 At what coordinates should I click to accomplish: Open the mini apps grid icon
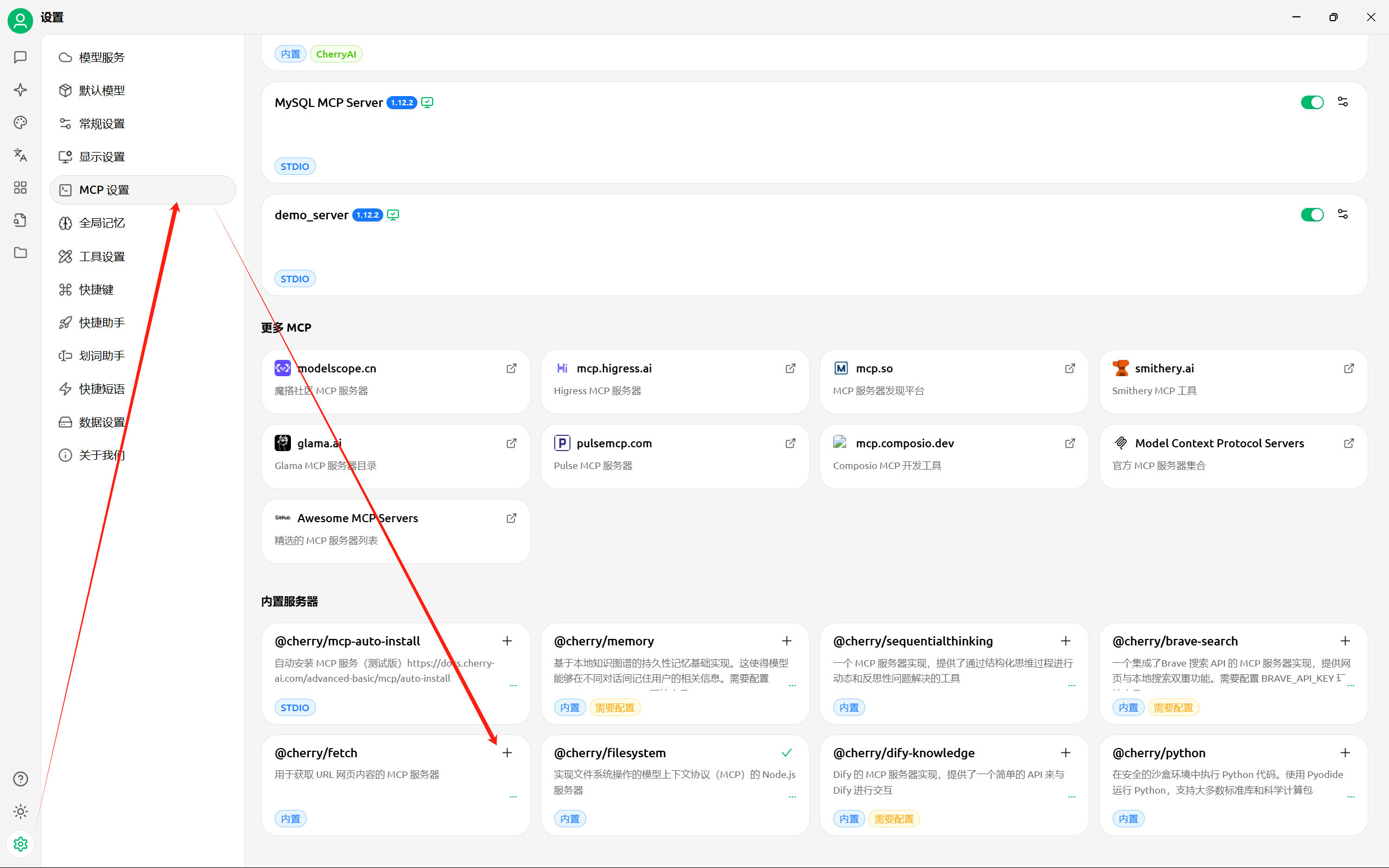[20, 188]
